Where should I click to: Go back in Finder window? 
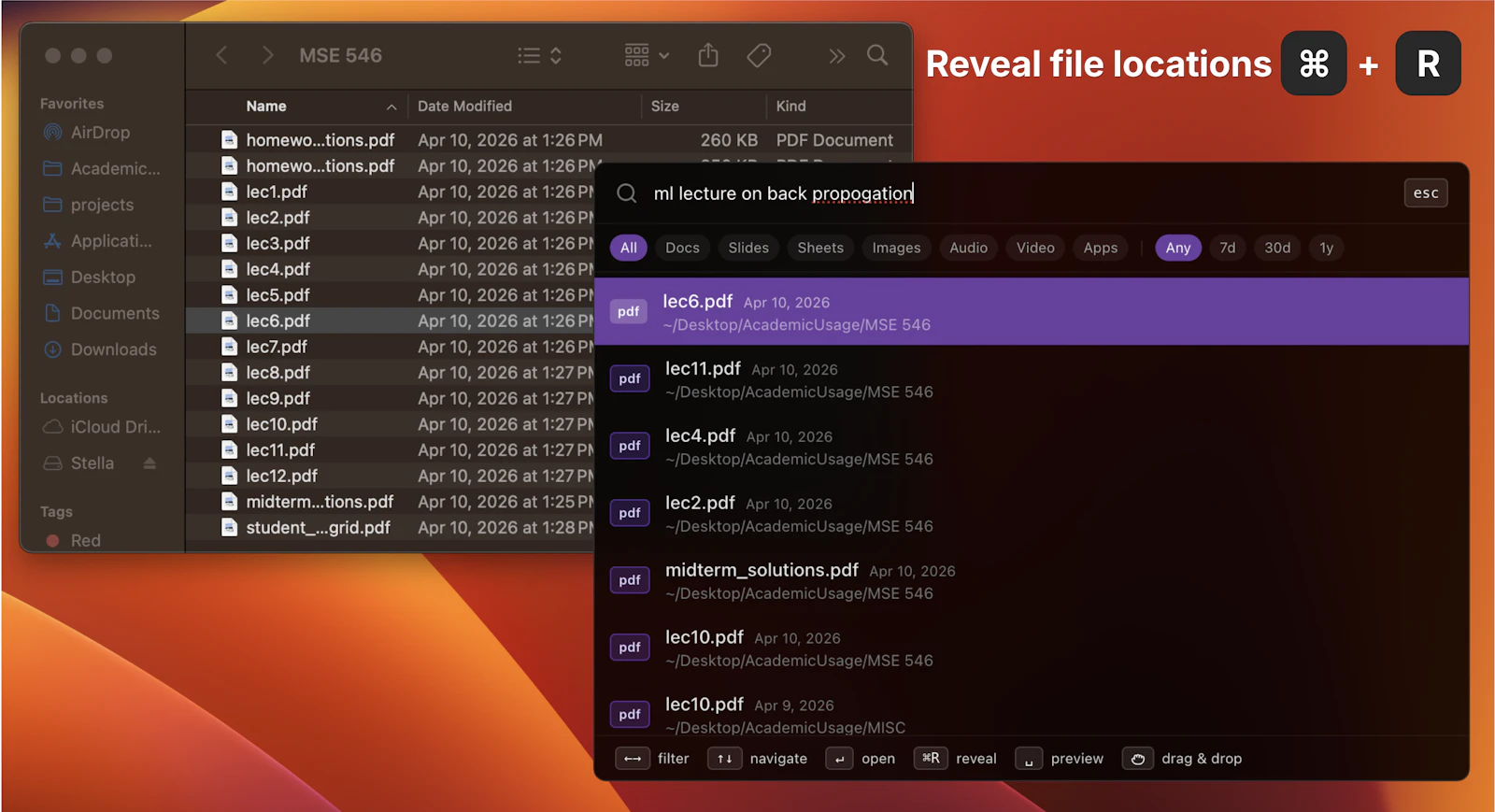coord(221,55)
